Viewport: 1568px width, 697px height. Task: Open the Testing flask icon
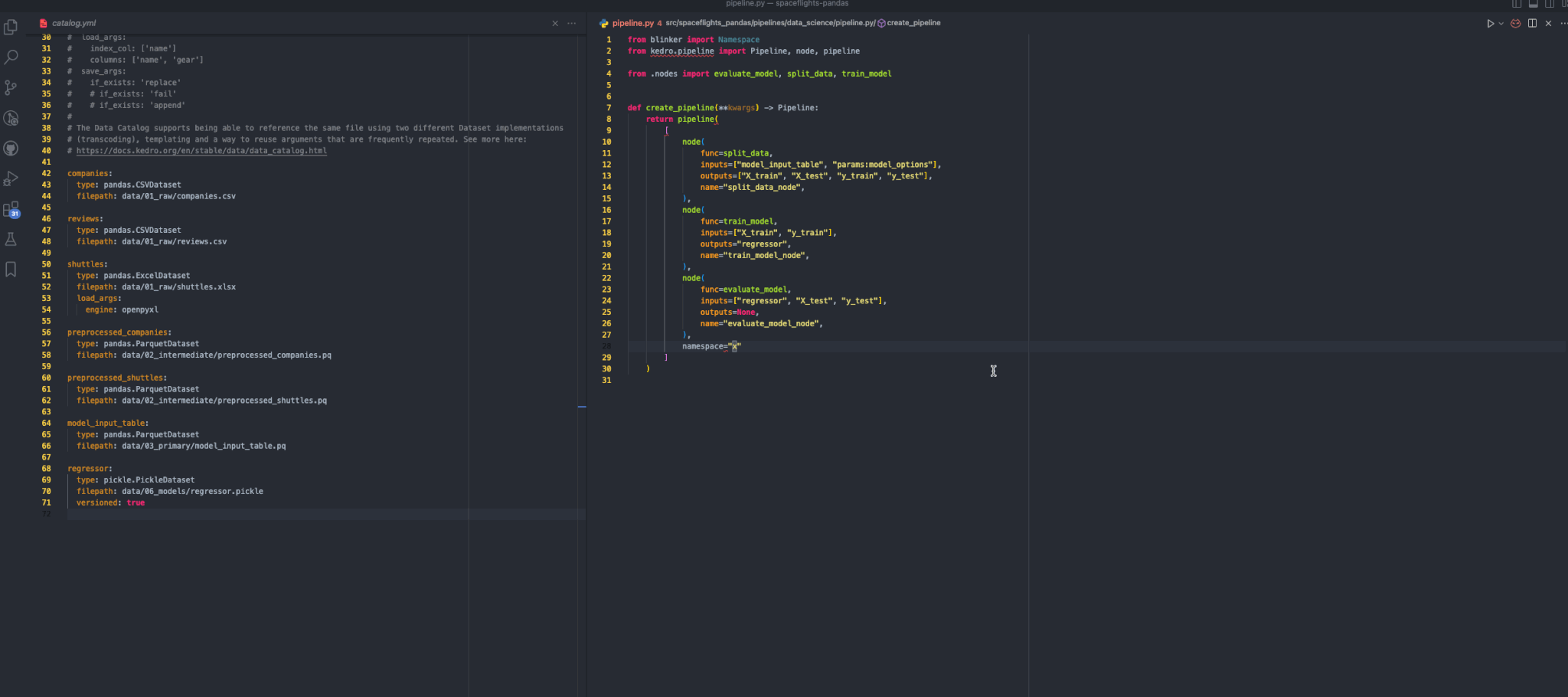point(11,240)
